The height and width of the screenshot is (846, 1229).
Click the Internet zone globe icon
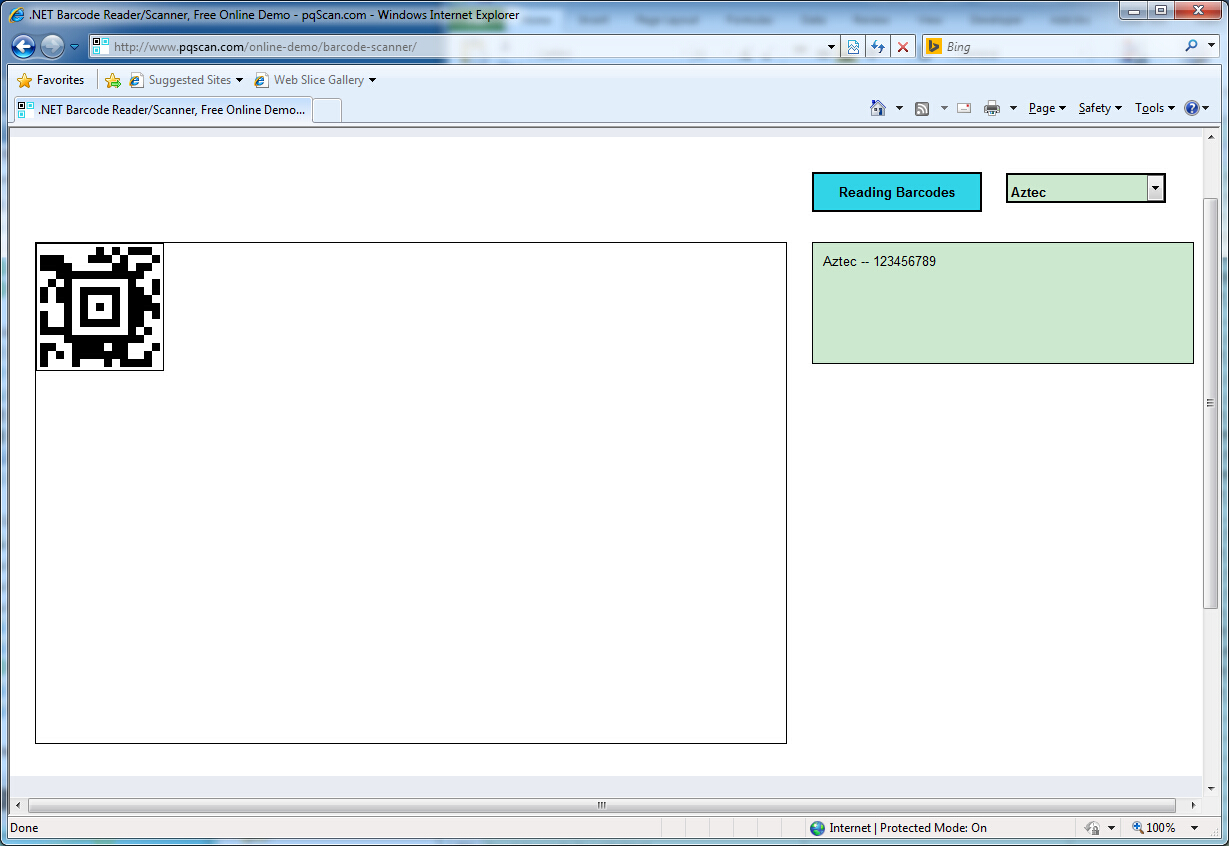818,828
